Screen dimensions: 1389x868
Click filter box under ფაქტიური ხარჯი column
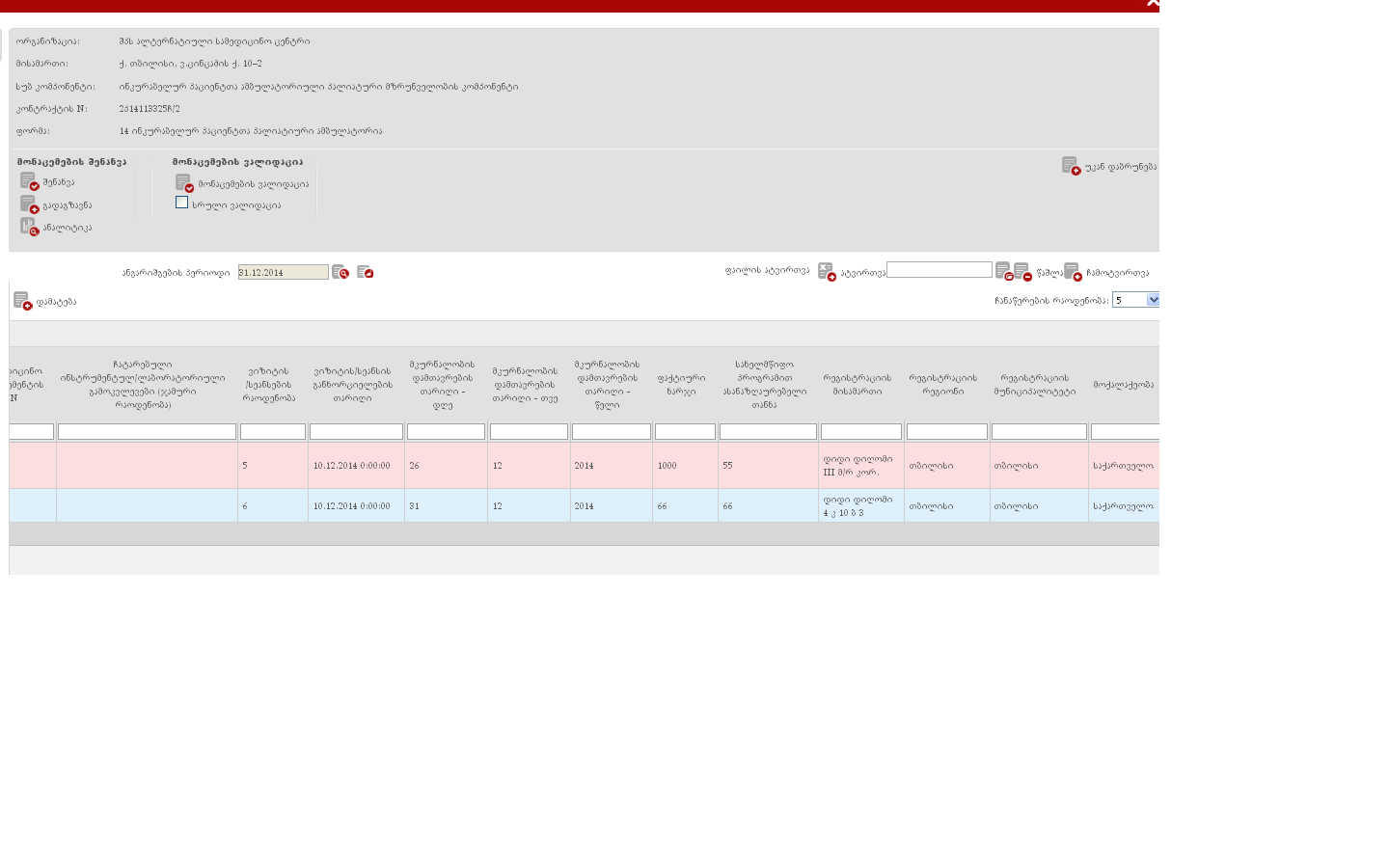tap(685, 432)
